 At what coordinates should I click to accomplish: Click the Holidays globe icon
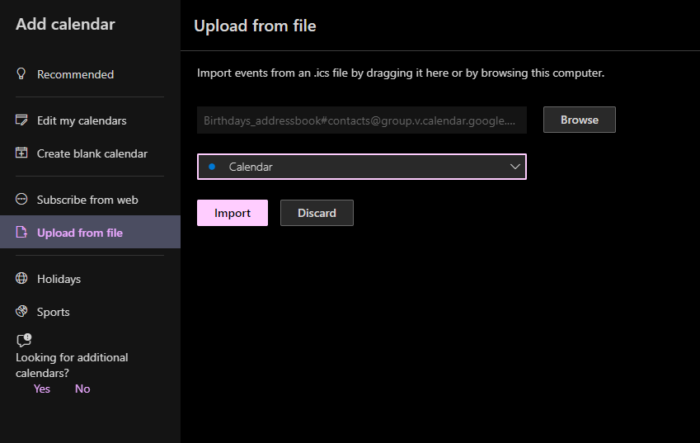click(x=21, y=278)
